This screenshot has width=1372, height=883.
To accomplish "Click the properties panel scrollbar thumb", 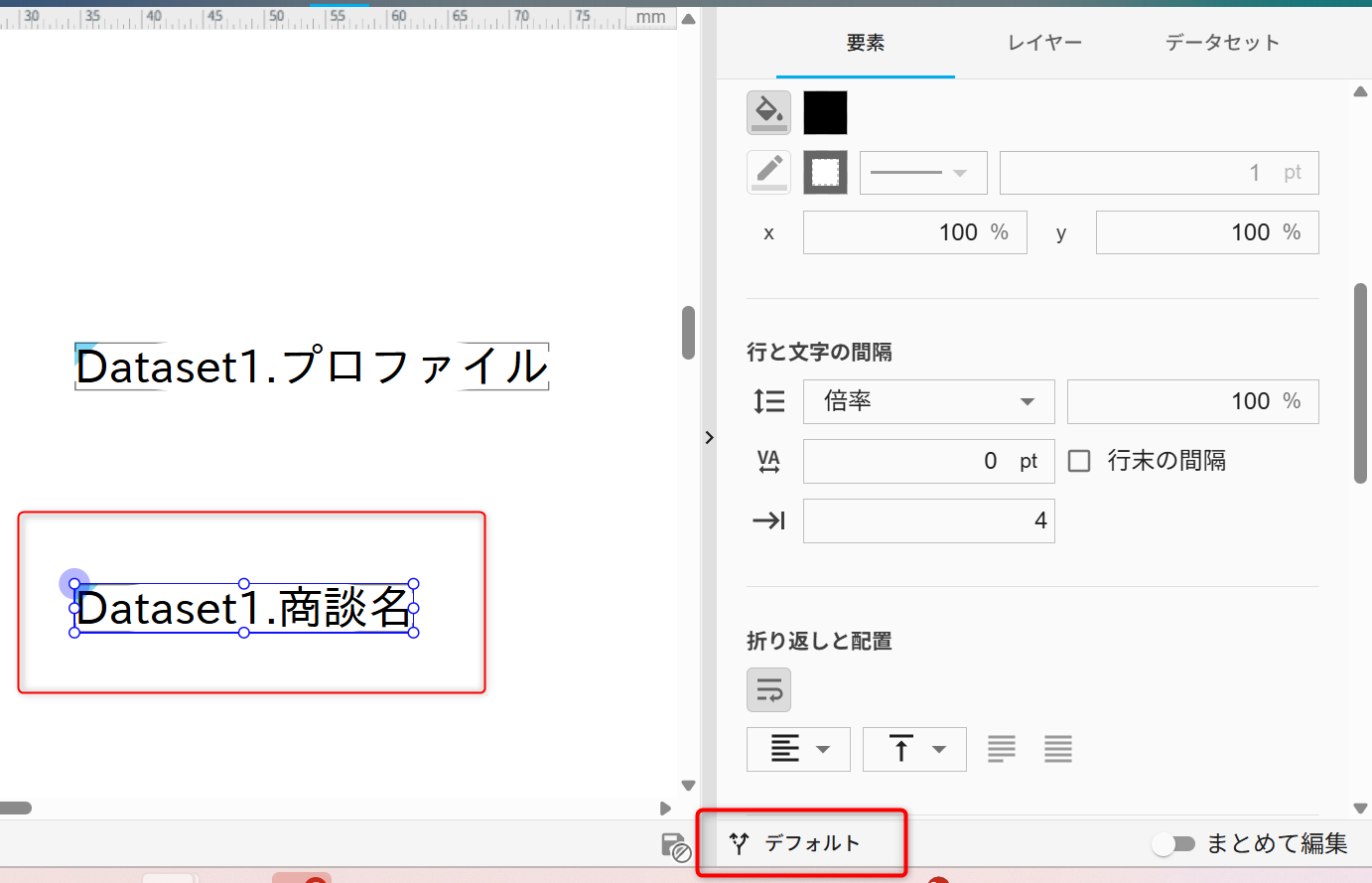I will click(1361, 383).
